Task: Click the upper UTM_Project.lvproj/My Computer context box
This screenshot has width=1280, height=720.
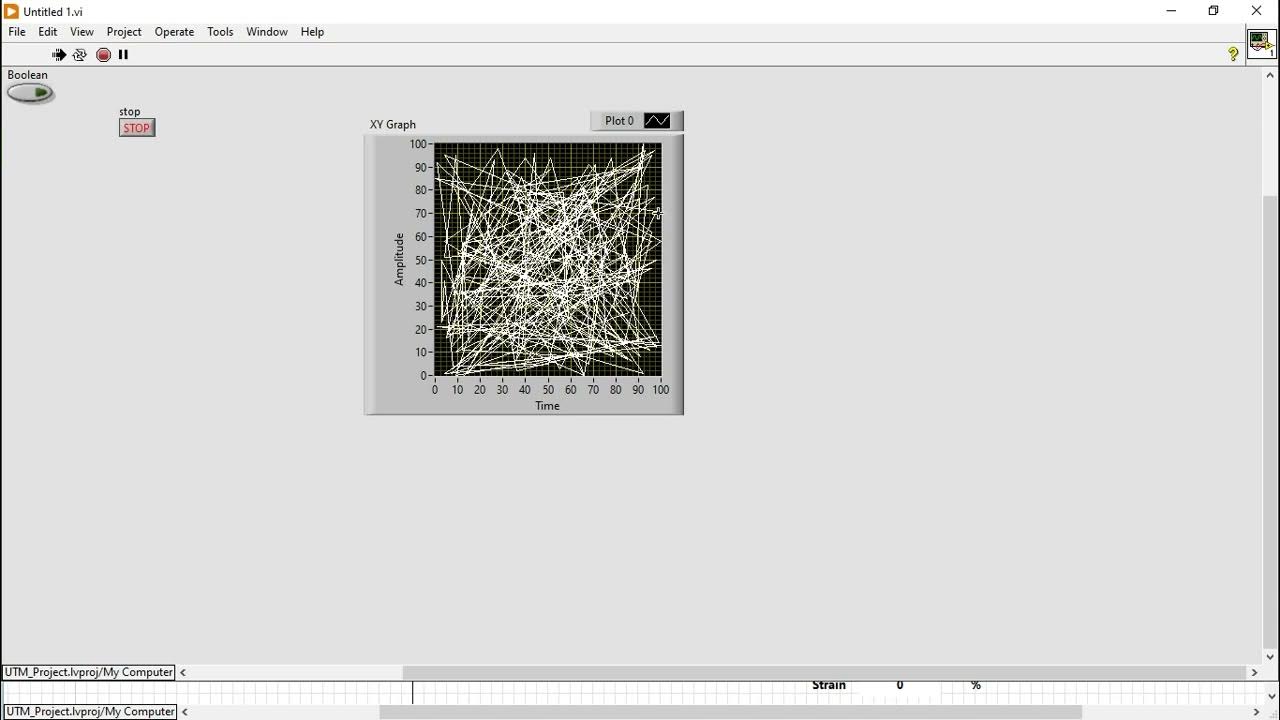Action: tap(89, 673)
